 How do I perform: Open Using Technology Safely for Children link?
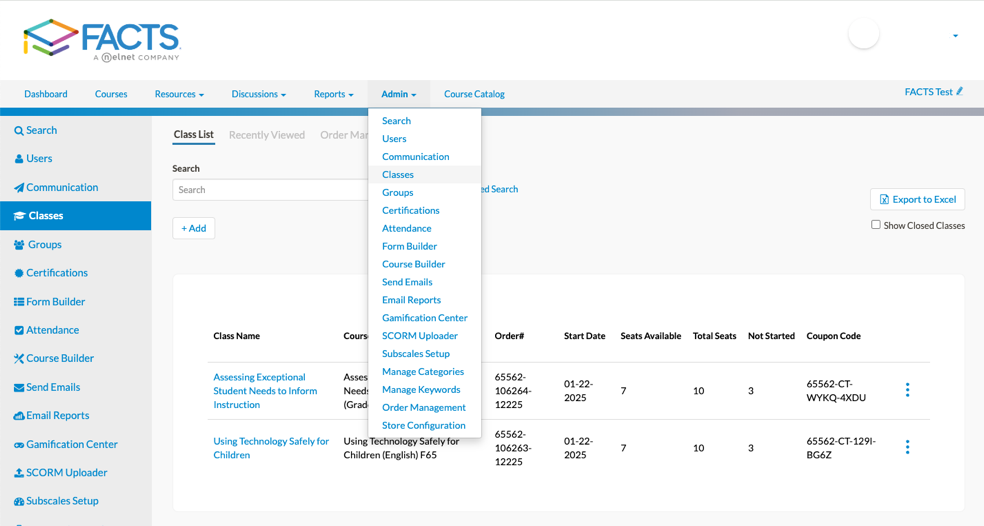(271, 448)
